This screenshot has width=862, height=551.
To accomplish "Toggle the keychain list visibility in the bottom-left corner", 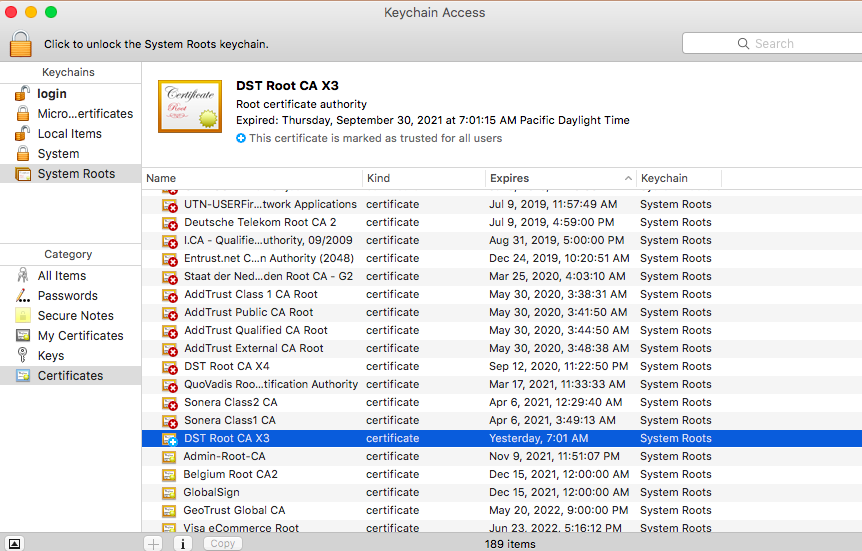I will 14,543.
